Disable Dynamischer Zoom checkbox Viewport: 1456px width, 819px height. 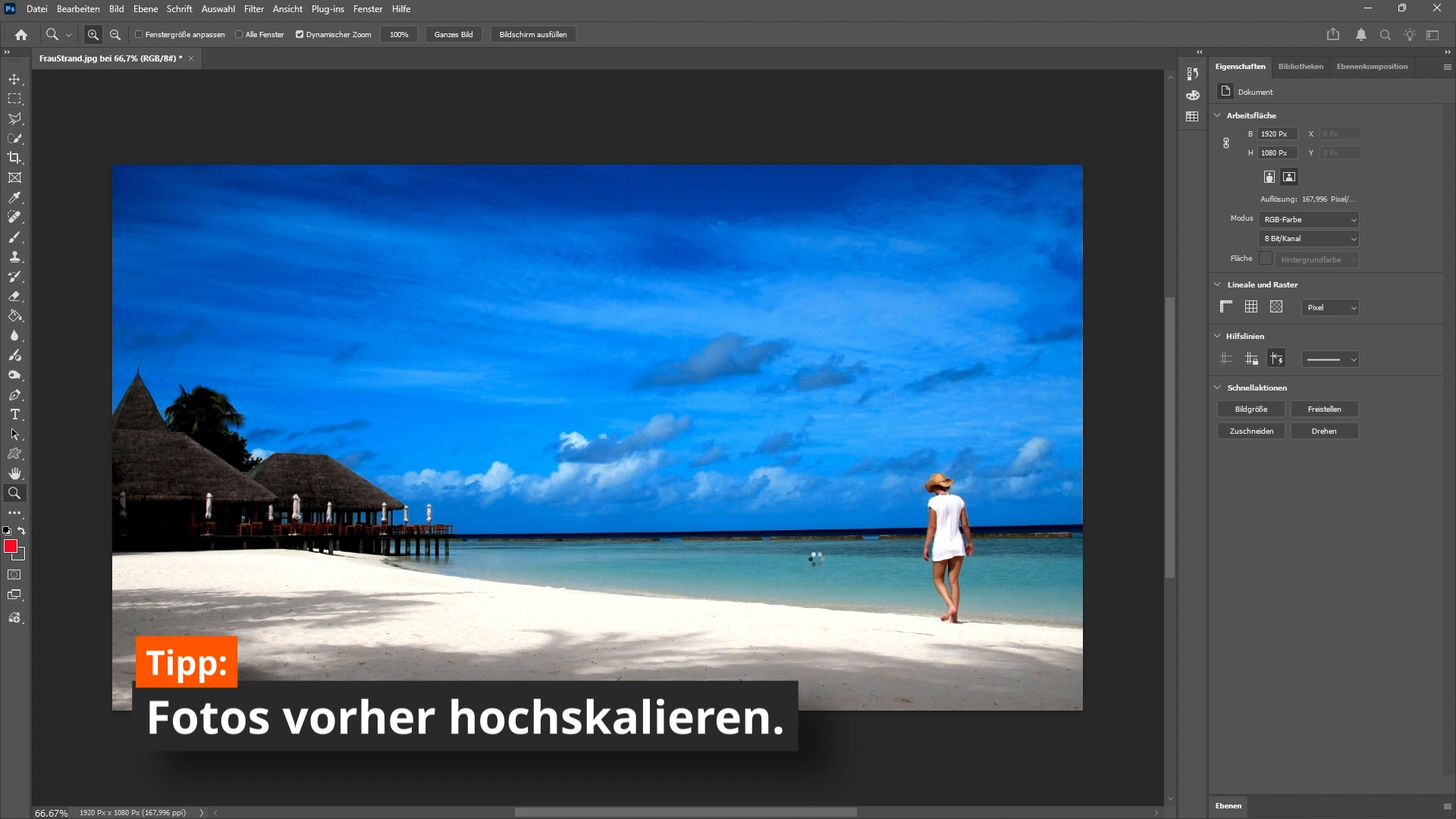300,35
